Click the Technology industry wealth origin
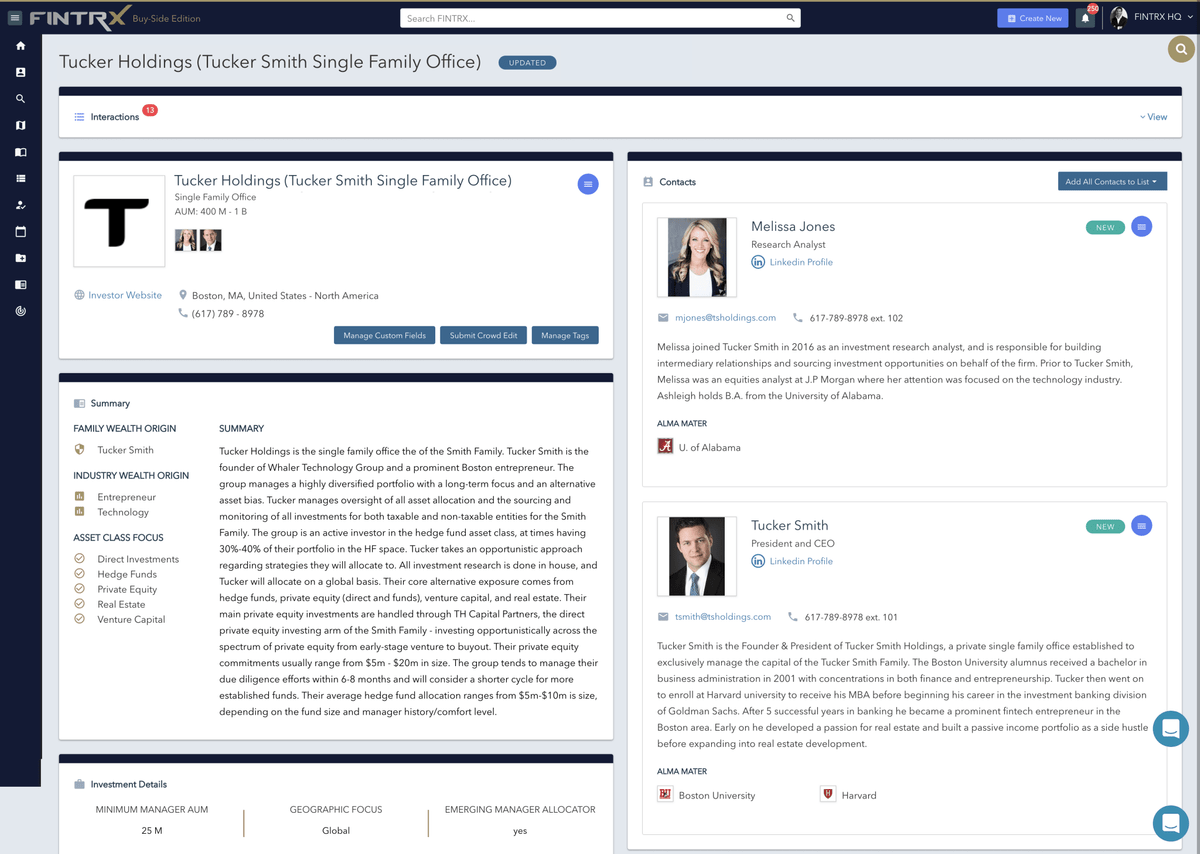 (x=123, y=512)
